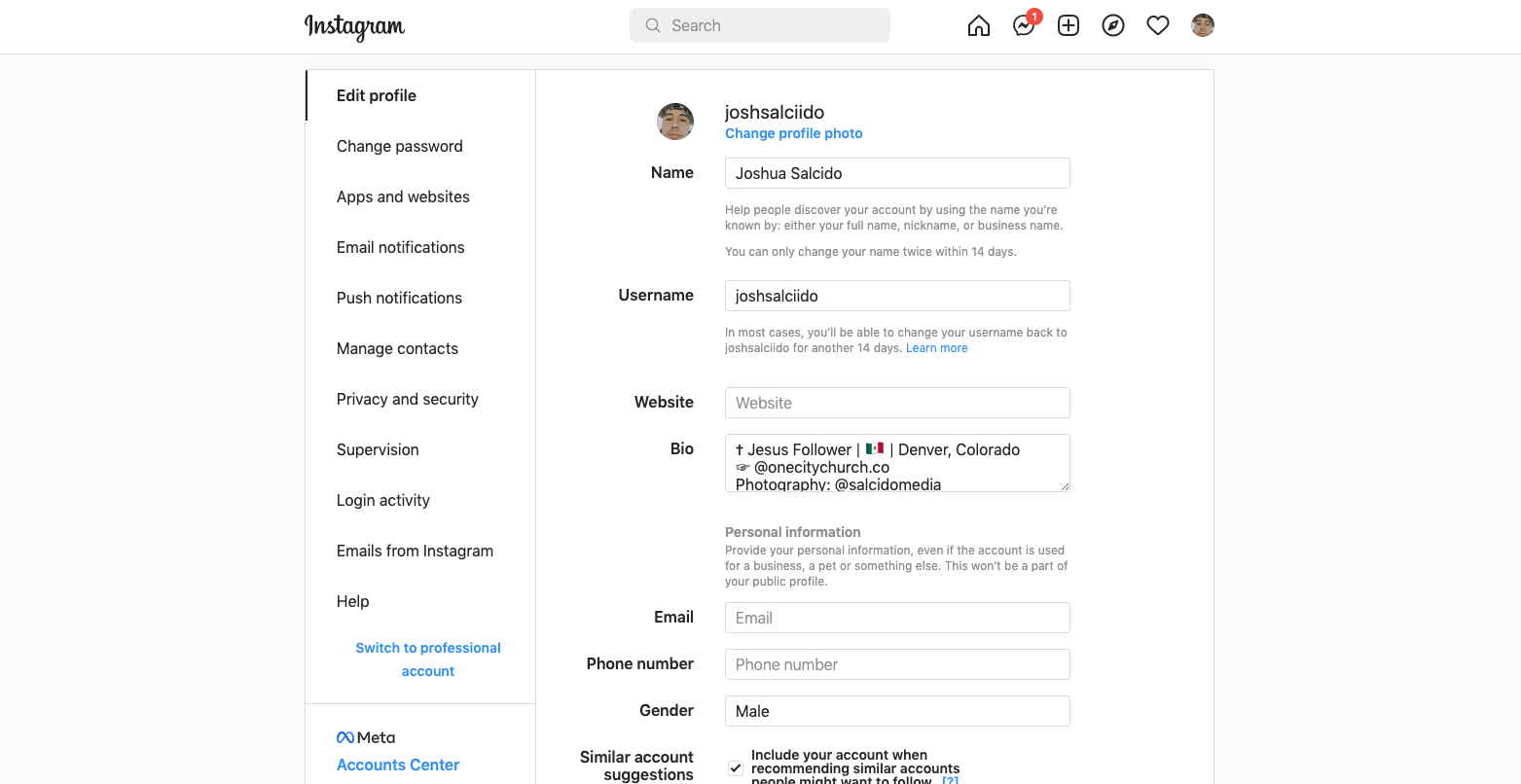Focus the Bio text area

tap(897, 463)
